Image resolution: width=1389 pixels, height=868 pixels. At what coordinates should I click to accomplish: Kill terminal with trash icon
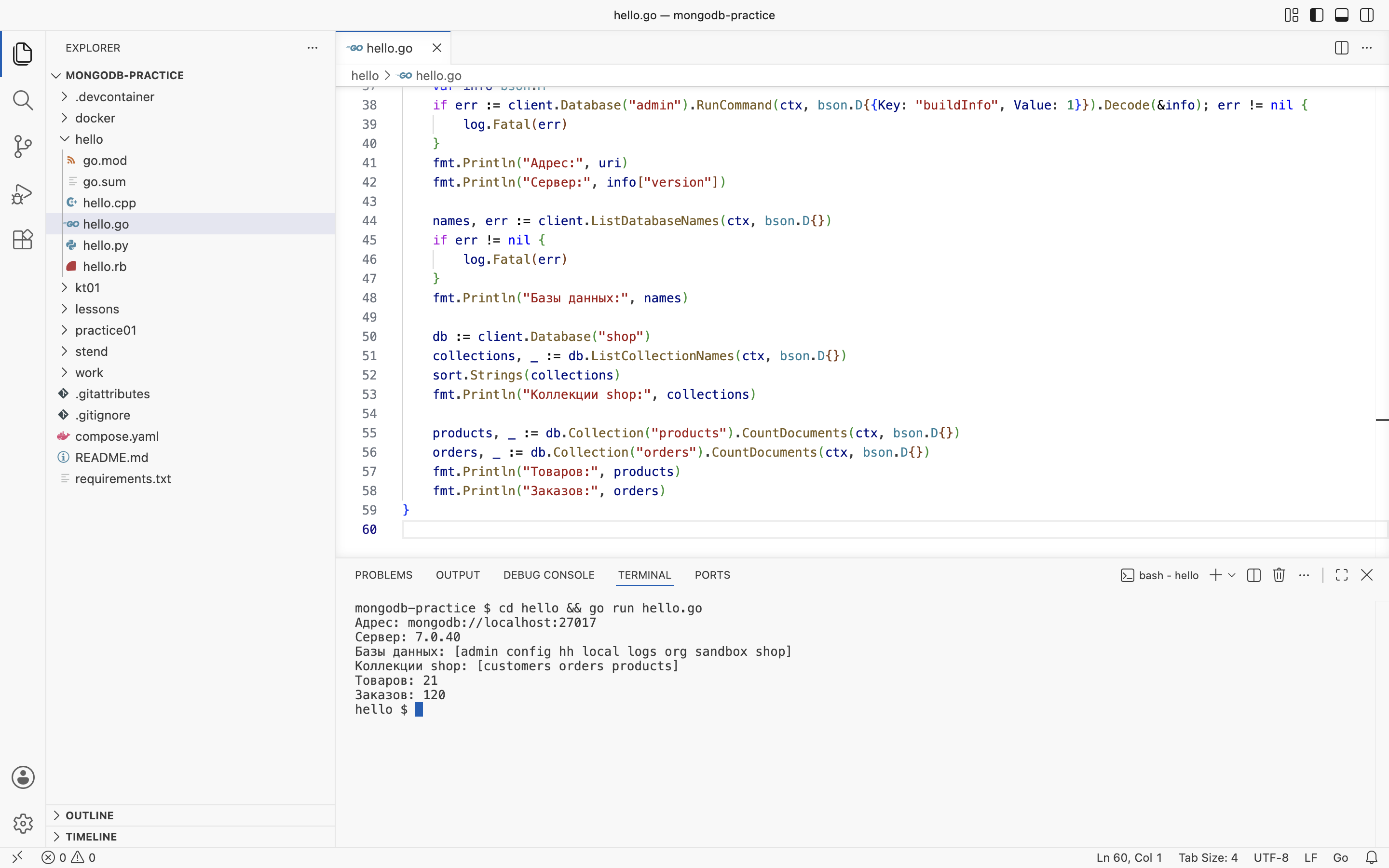click(x=1279, y=575)
